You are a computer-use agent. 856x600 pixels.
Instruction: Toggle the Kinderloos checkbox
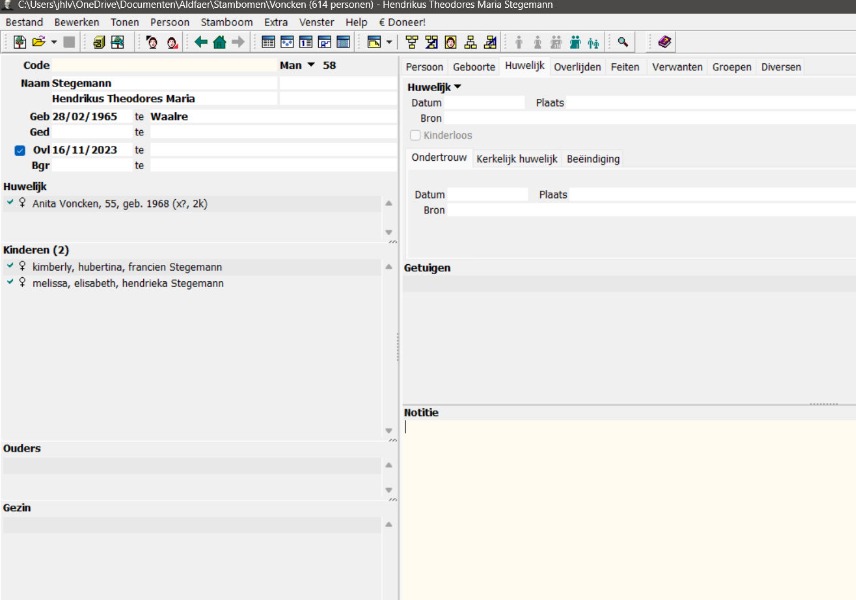(x=416, y=135)
